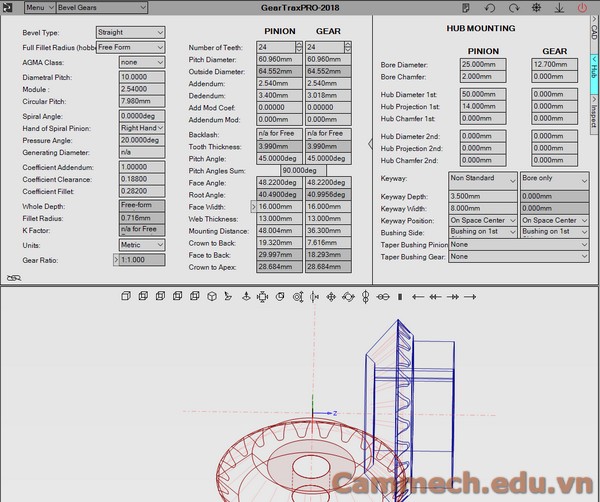Click the vertical roll-about-axis icon
The height and width of the screenshot is (502, 600).
[x=365, y=297]
